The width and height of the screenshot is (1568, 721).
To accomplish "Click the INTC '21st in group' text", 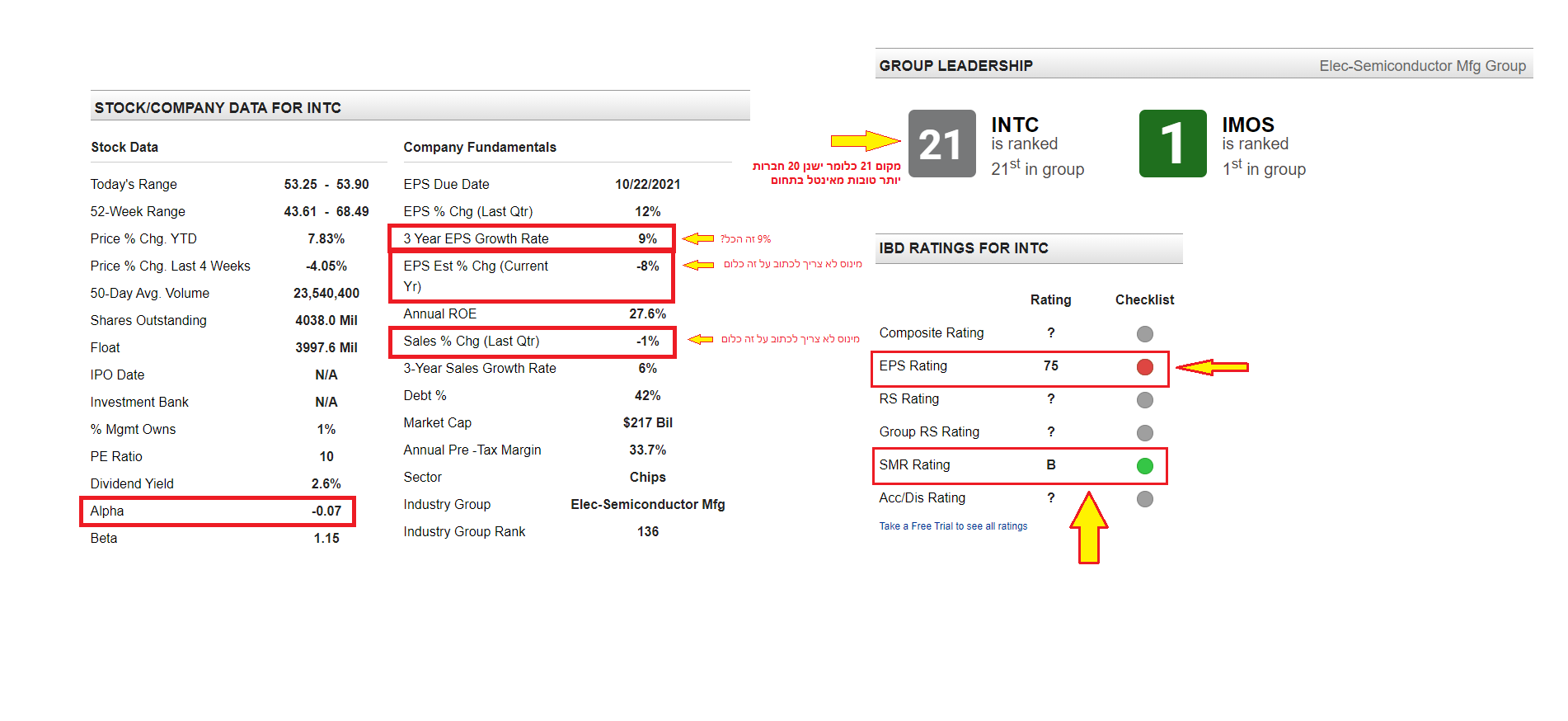I will coord(1038,168).
